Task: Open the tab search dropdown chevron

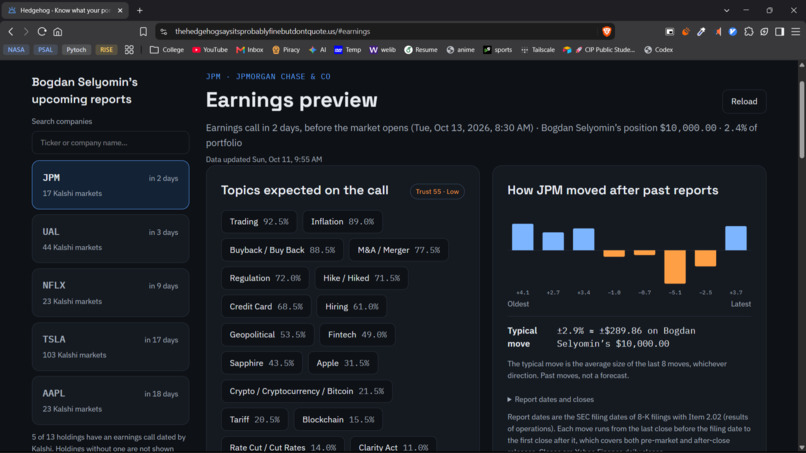Action: click(x=726, y=10)
